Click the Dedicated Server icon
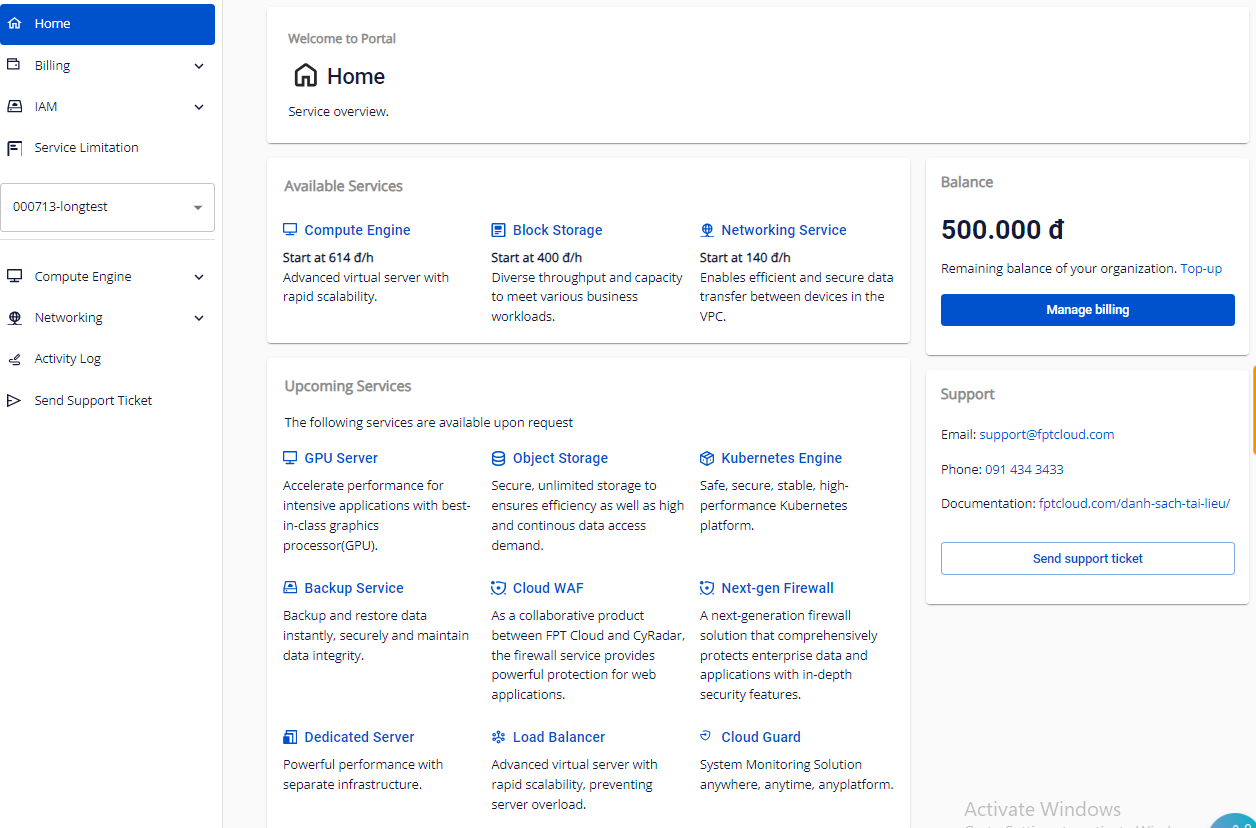The width and height of the screenshot is (1256, 828). coord(290,737)
